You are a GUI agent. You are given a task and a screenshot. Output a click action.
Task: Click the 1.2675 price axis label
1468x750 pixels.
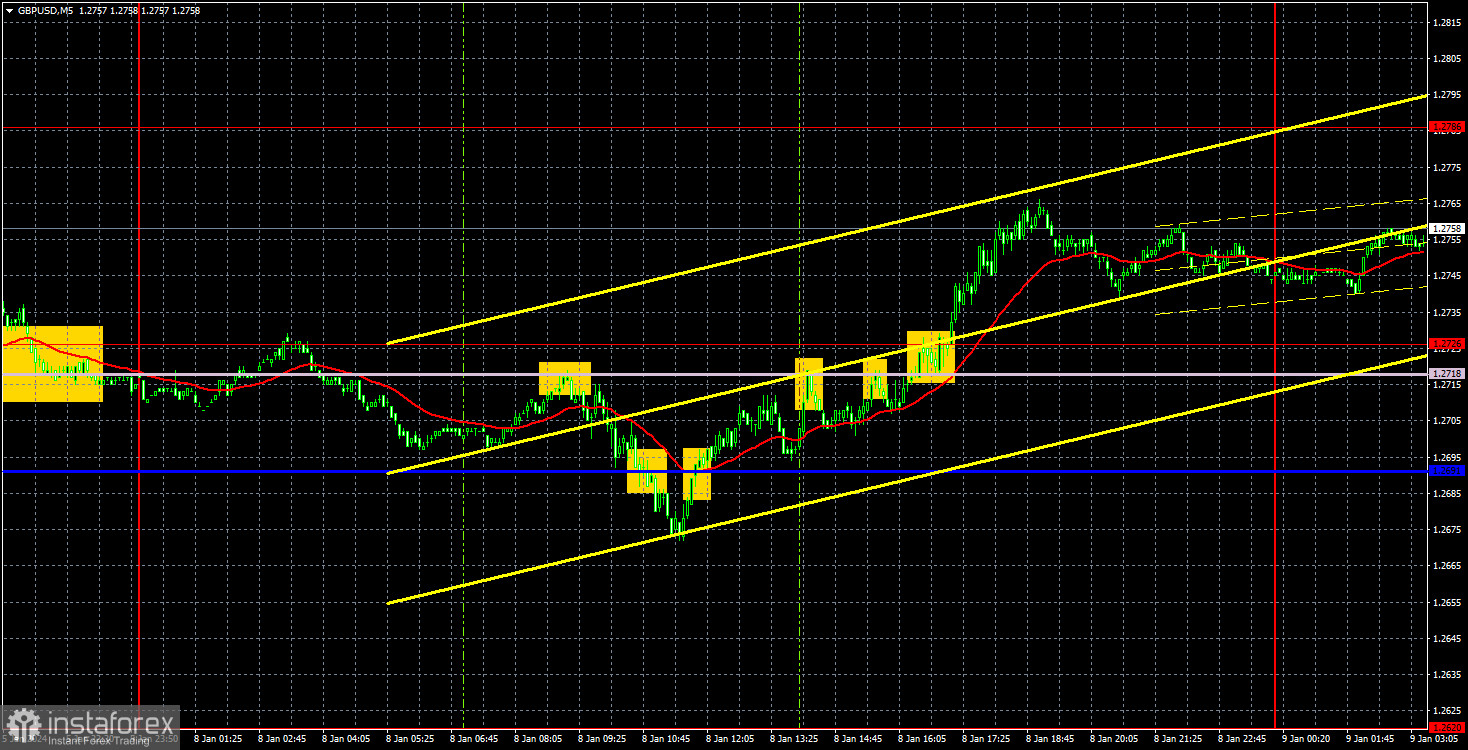[x=1447, y=530]
